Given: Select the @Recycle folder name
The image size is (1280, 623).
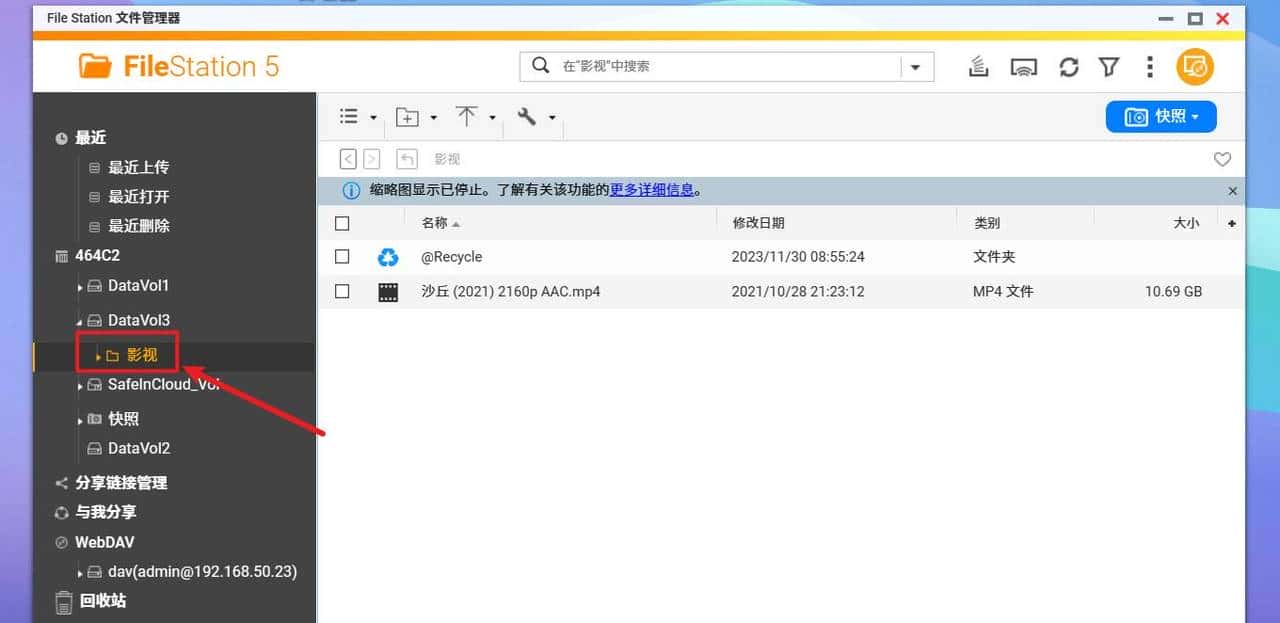Looking at the screenshot, I should pyautogui.click(x=451, y=257).
